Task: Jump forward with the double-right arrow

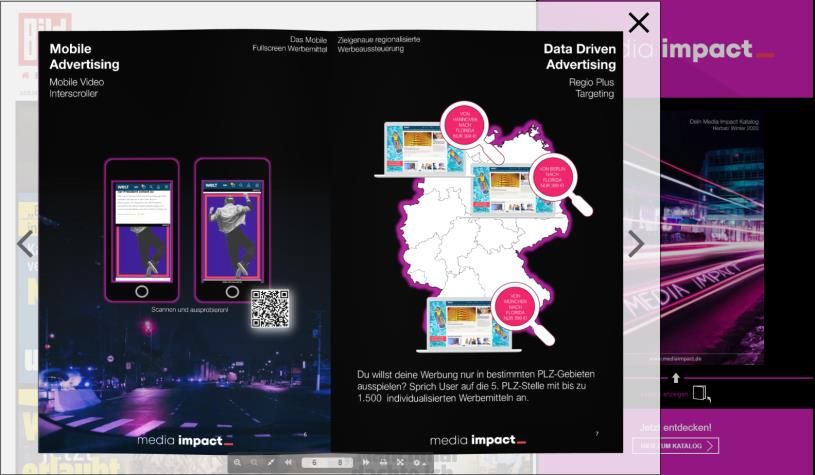Action: (366, 462)
